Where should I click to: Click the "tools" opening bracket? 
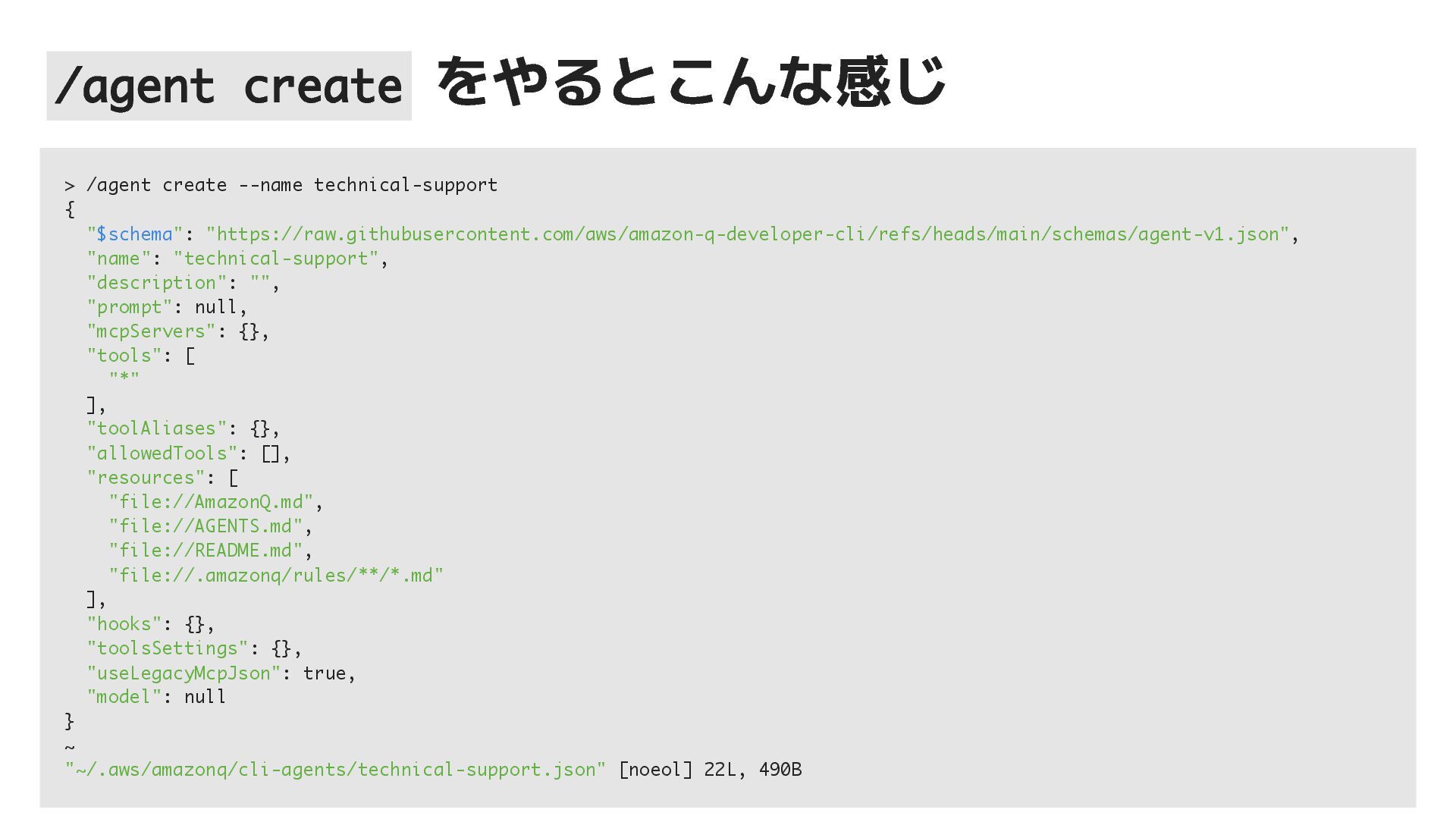tap(190, 356)
